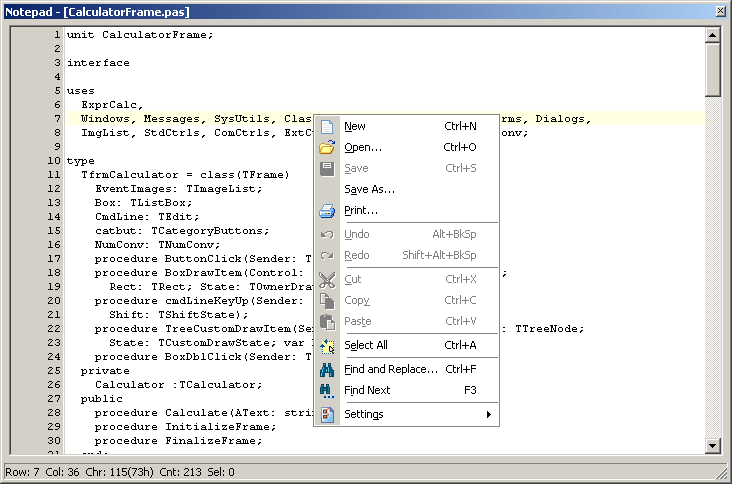Screen dimensions: 732x484
Task: Select Save As... menu entry
Action: click(x=406, y=189)
